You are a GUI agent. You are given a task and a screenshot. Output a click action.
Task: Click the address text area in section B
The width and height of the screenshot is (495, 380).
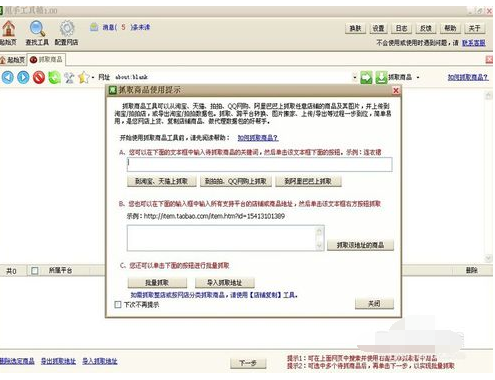221,238
